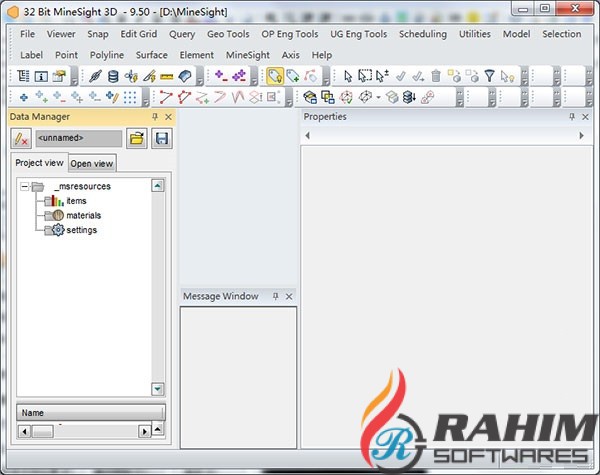Click the purple multiple points minus icon
Image resolution: width=600 pixels, height=475 pixels.
tap(240, 75)
